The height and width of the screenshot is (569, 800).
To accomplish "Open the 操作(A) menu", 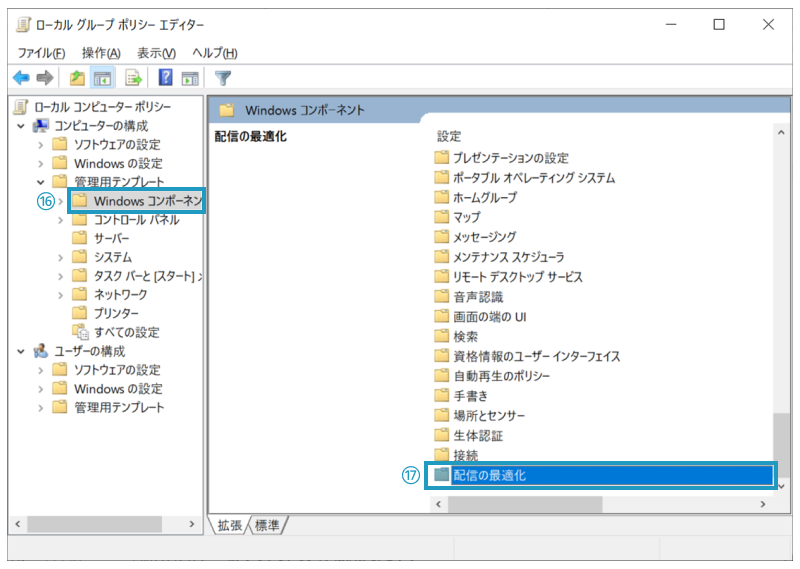I will click(x=101, y=53).
